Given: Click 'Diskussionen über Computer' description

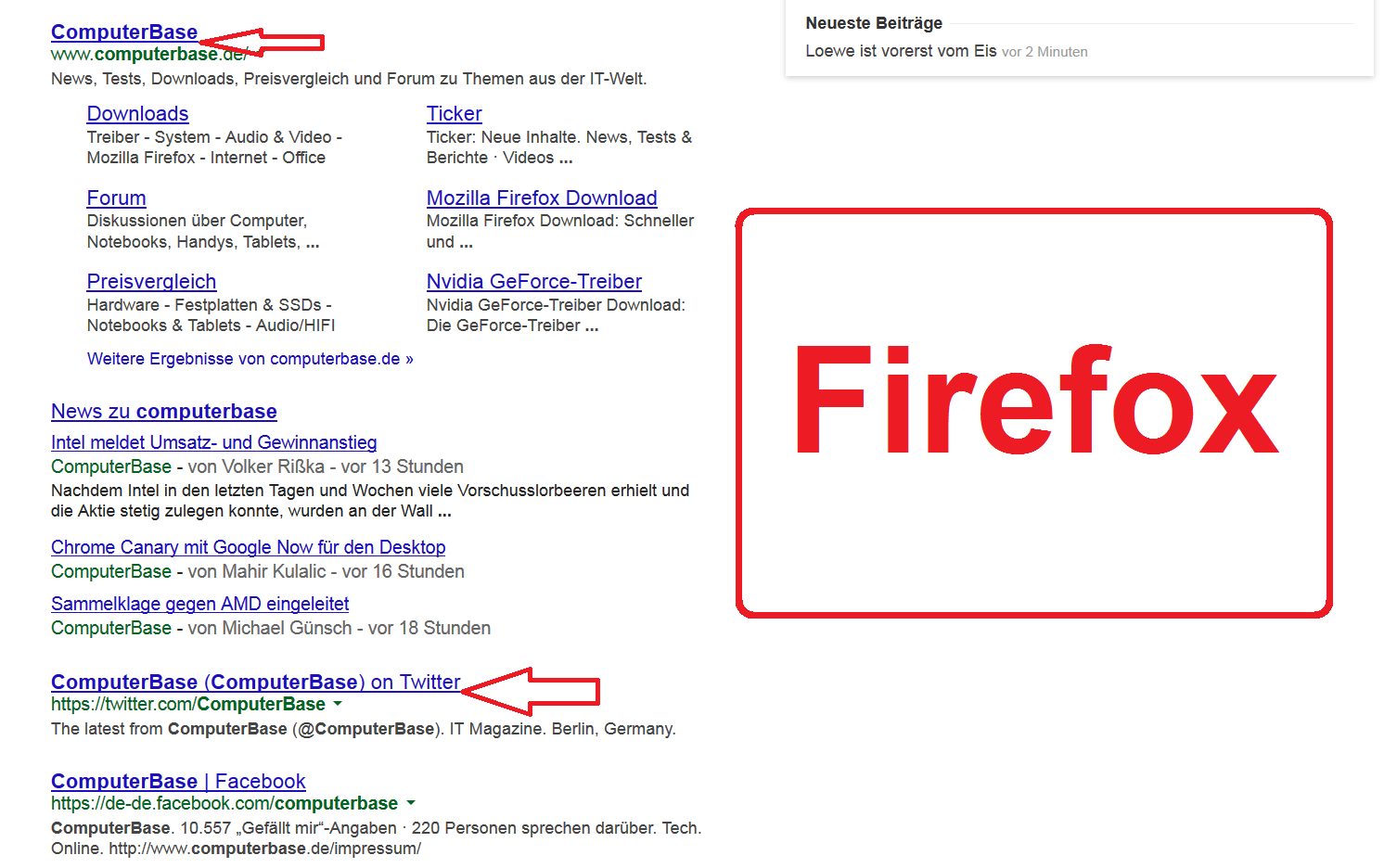Looking at the screenshot, I should [203, 232].
